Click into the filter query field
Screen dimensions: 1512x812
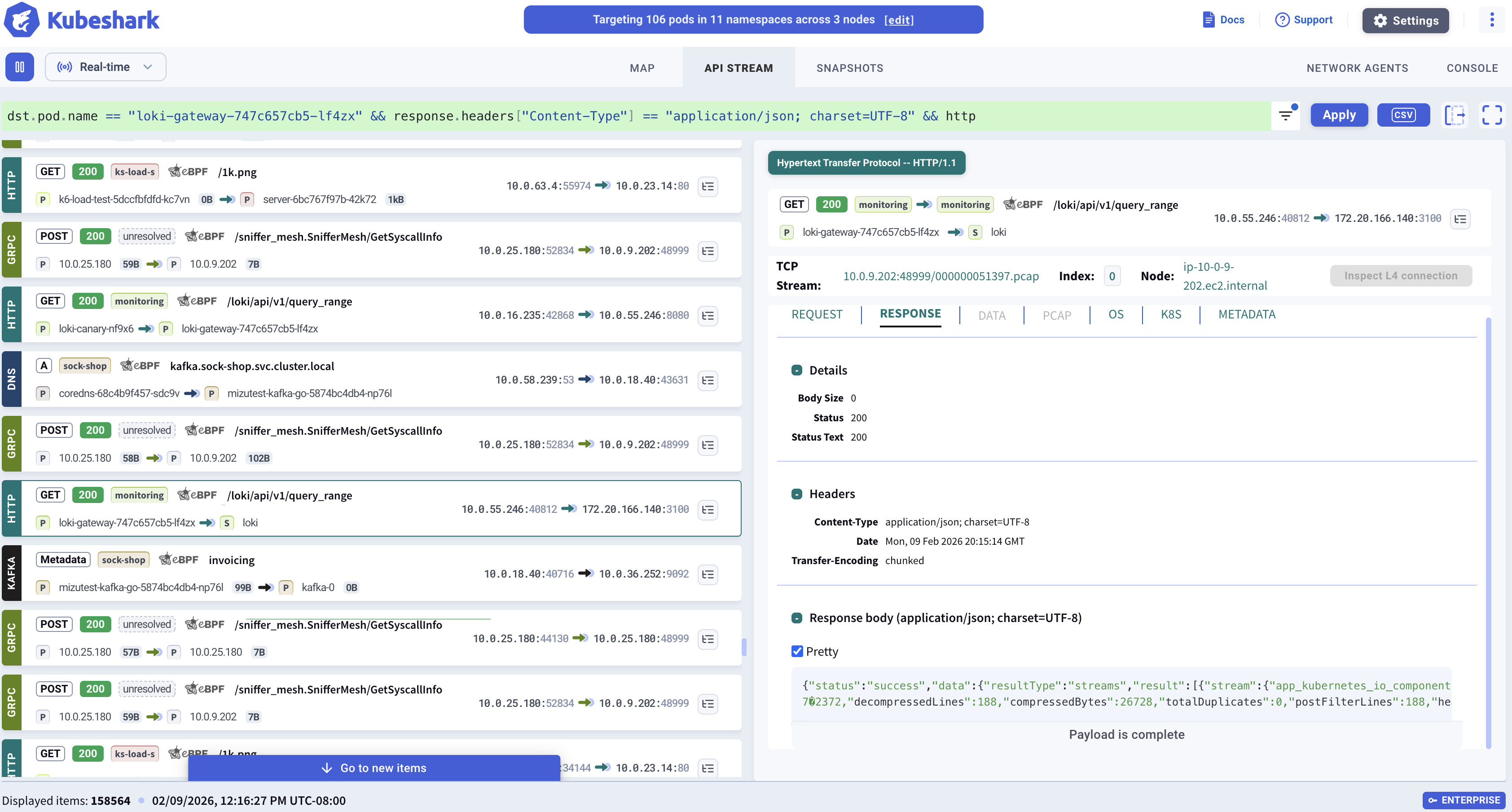pos(587,116)
